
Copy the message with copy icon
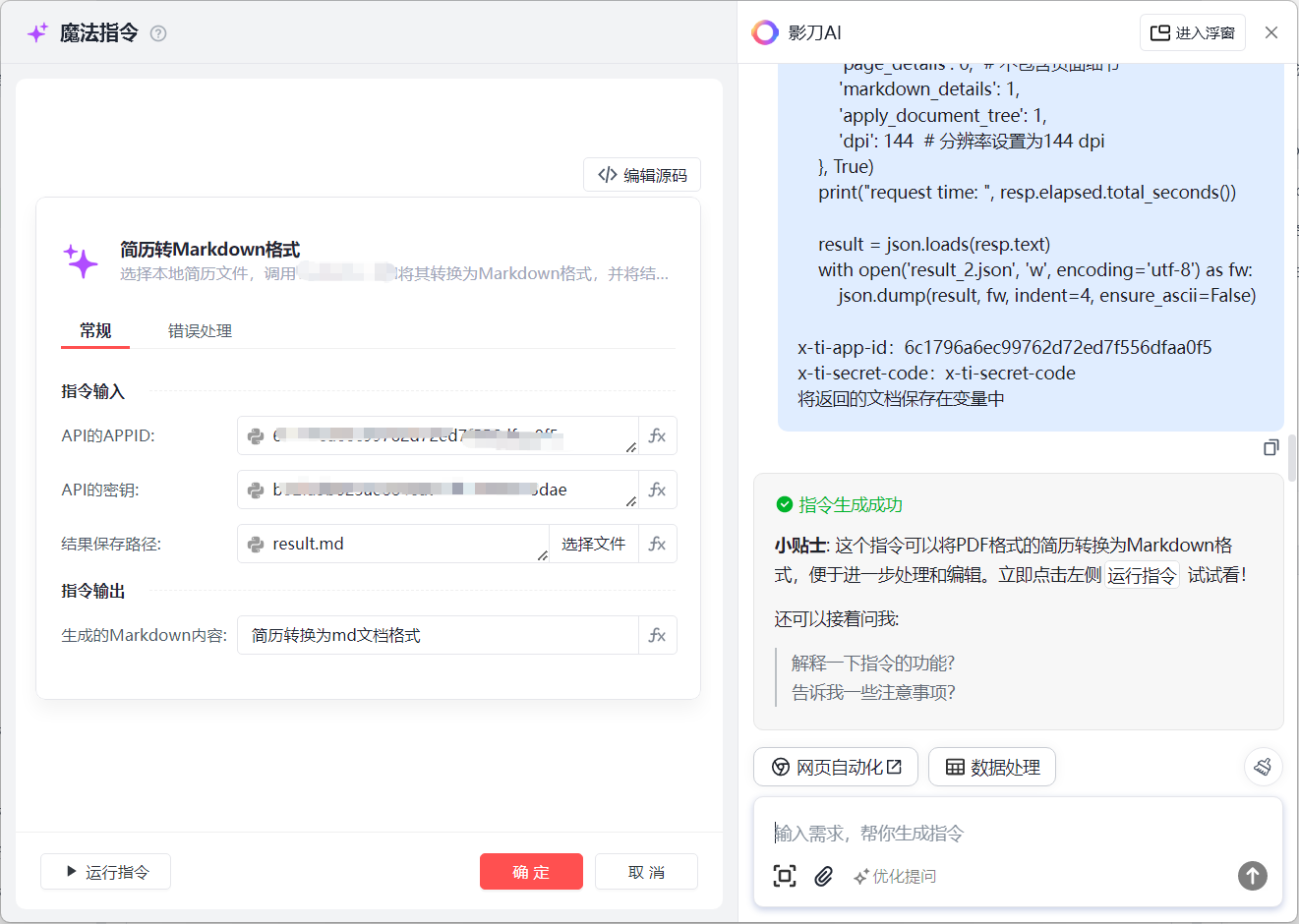[x=1270, y=447]
